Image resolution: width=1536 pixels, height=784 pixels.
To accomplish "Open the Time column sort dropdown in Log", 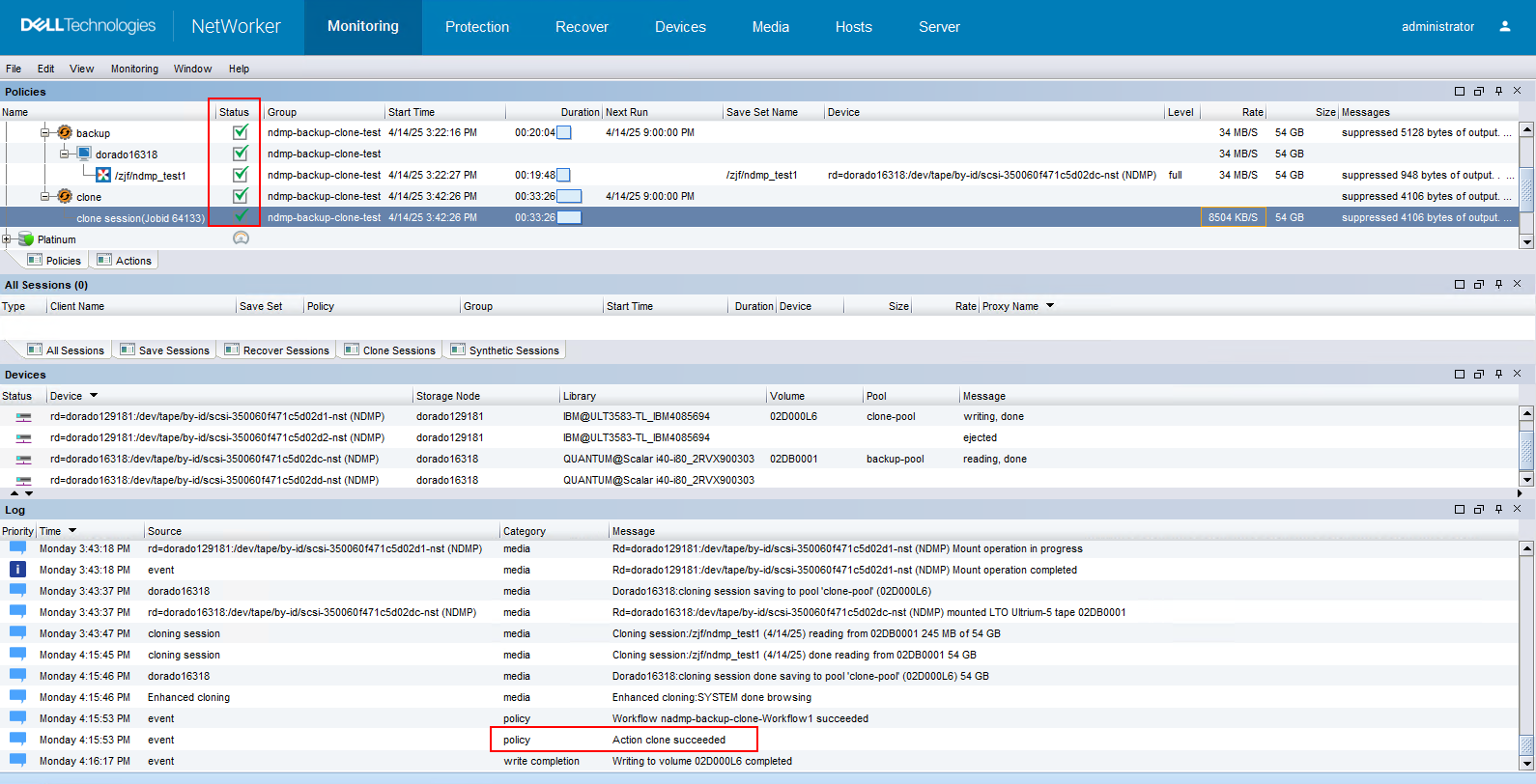I will 72,531.
